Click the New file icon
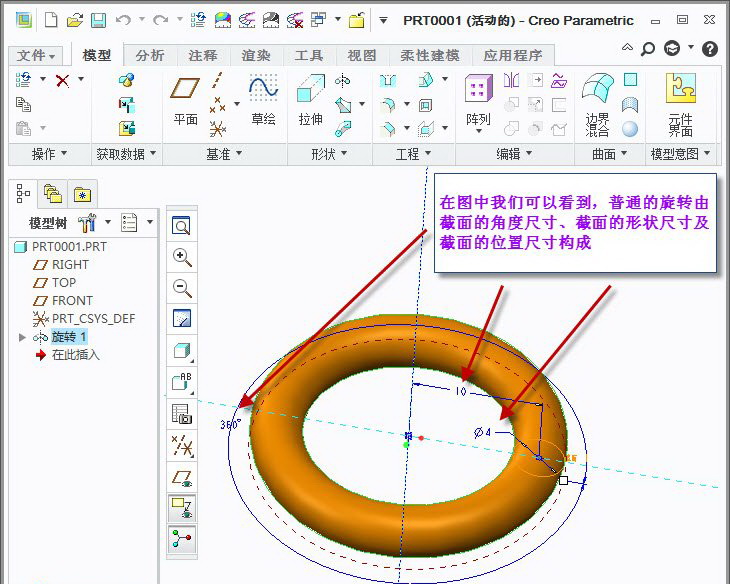The image size is (730, 584). [51, 20]
